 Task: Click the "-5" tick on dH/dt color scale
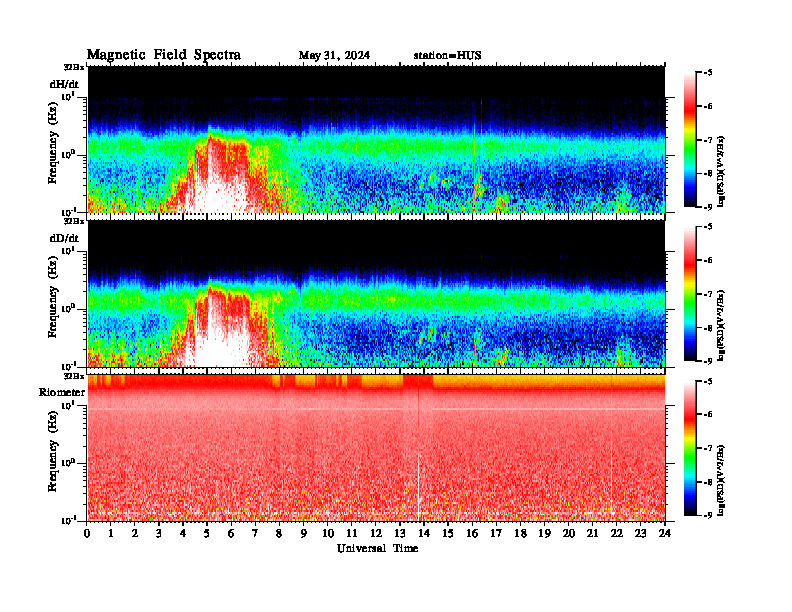pos(708,73)
